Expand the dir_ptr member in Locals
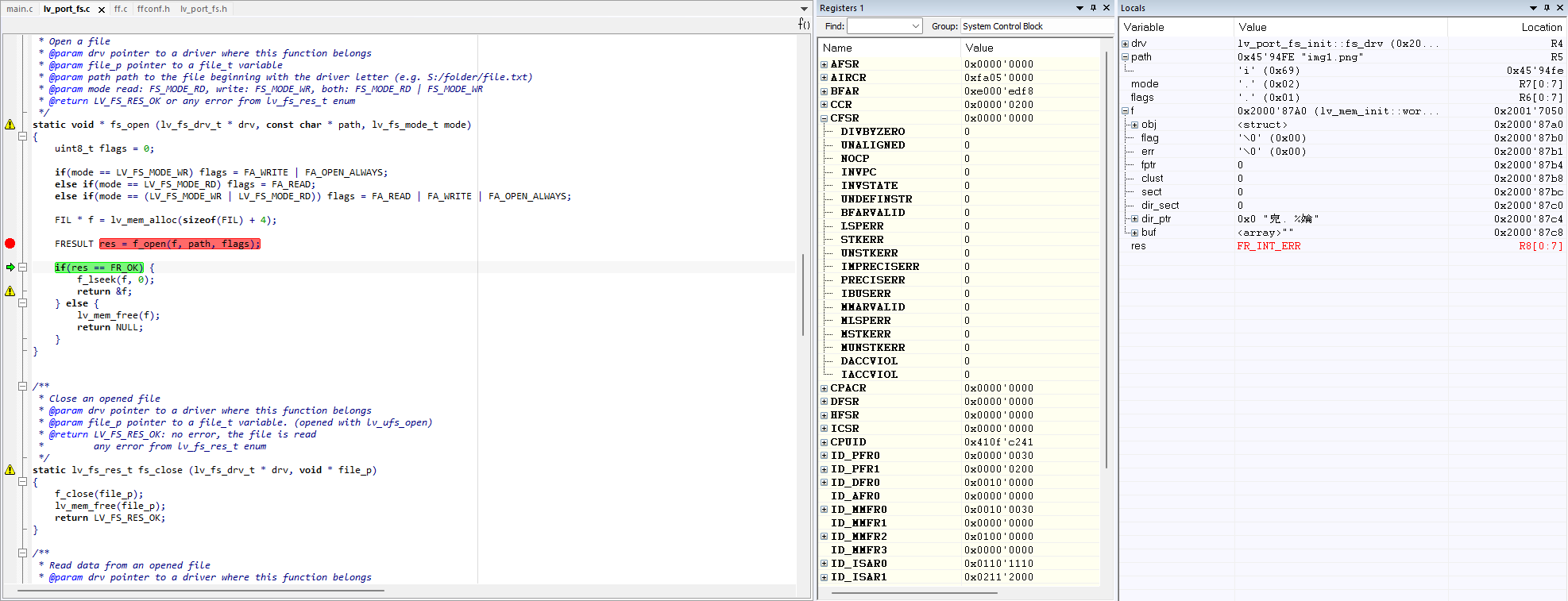The width and height of the screenshot is (1568, 601). pos(1135,219)
